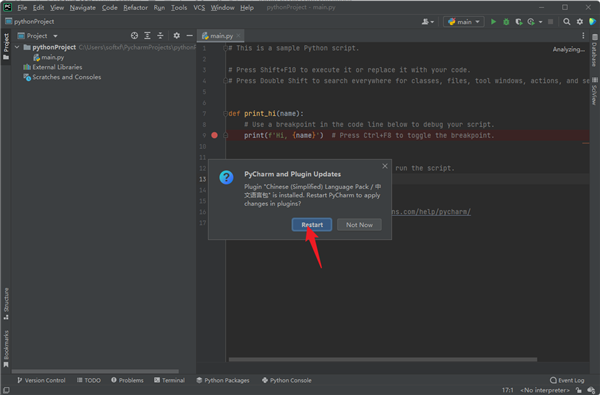Select opened file locate target icon

pyautogui.click(x=134, y=36)
